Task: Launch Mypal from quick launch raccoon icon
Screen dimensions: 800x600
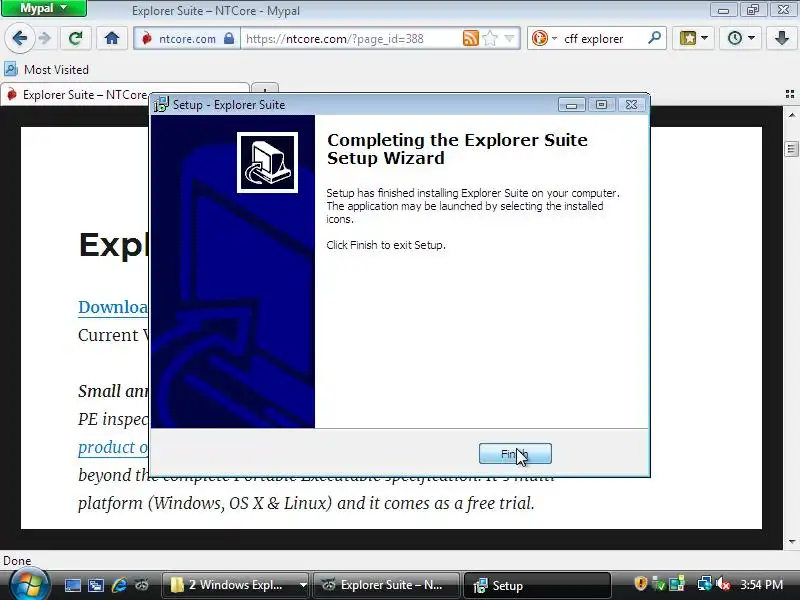Action: [142, 585]
